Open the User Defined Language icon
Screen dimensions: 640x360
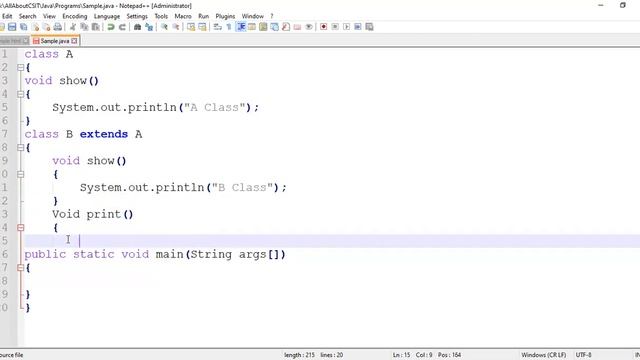pos(252,27)
